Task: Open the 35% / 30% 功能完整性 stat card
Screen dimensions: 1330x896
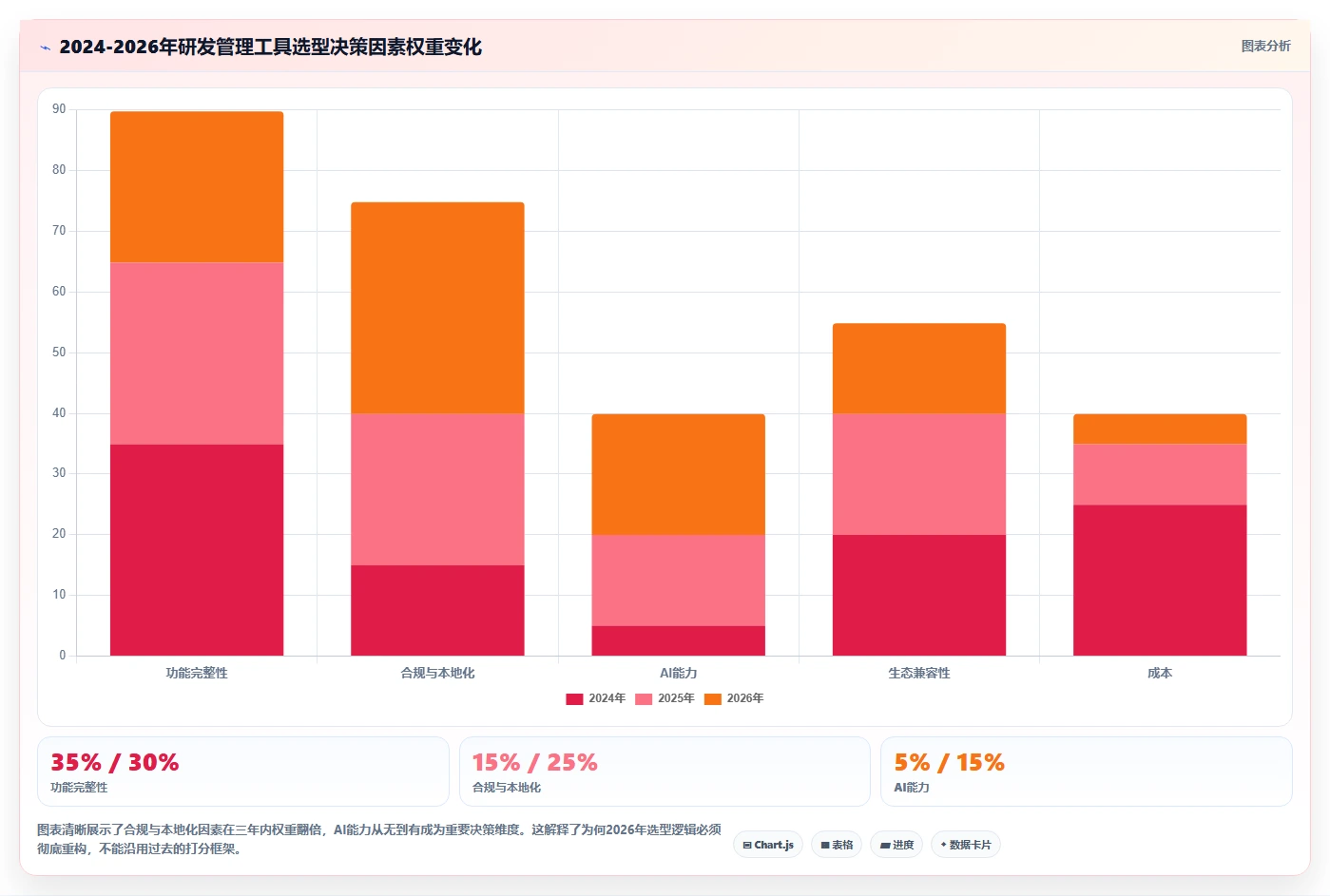Action: (x=242, y=772)
